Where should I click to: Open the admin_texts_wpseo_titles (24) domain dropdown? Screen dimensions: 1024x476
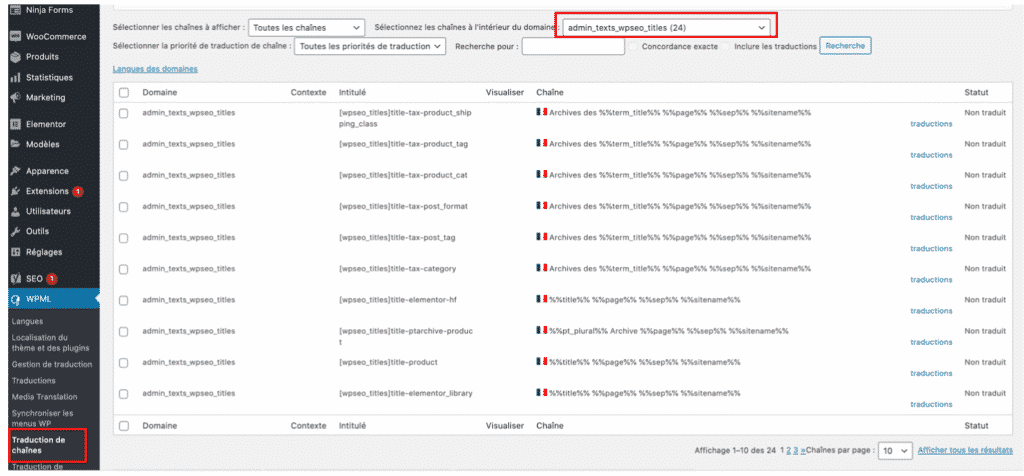coord(667,28)
